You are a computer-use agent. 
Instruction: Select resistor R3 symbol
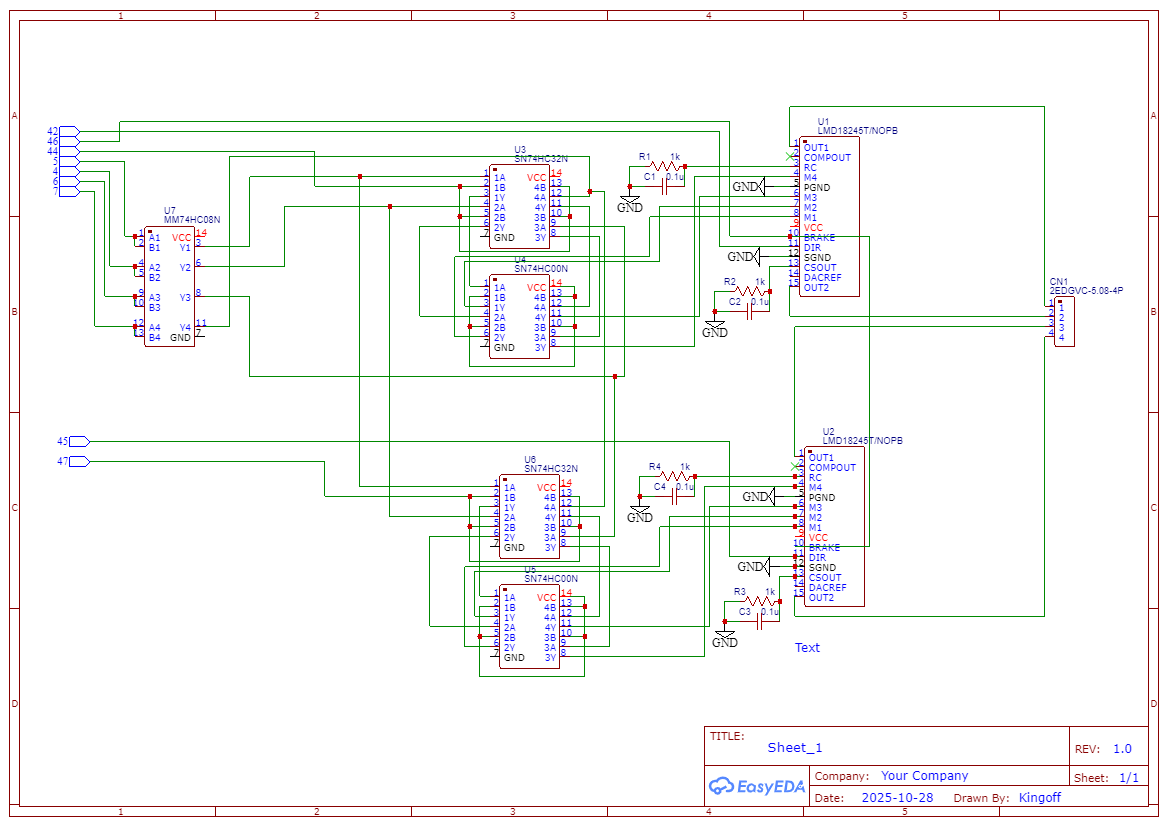click(760, 601)
